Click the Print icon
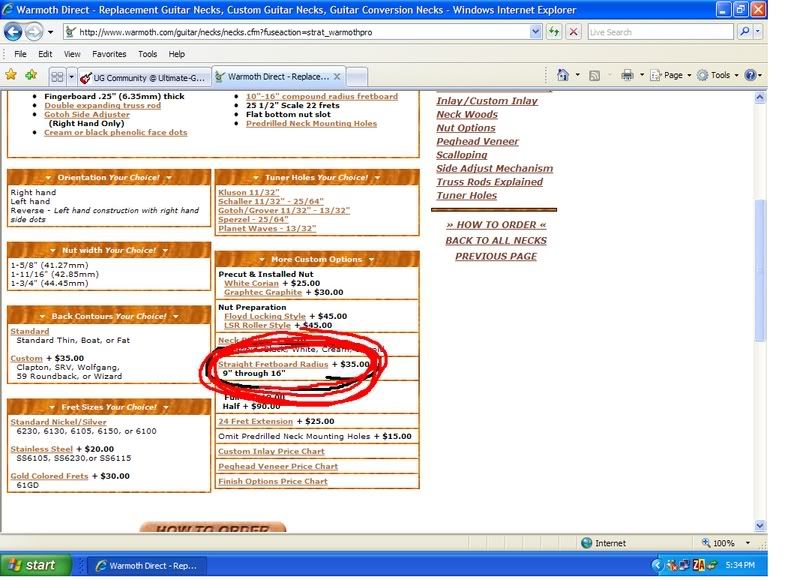The image size is (800, 580). tap(627, 75)
